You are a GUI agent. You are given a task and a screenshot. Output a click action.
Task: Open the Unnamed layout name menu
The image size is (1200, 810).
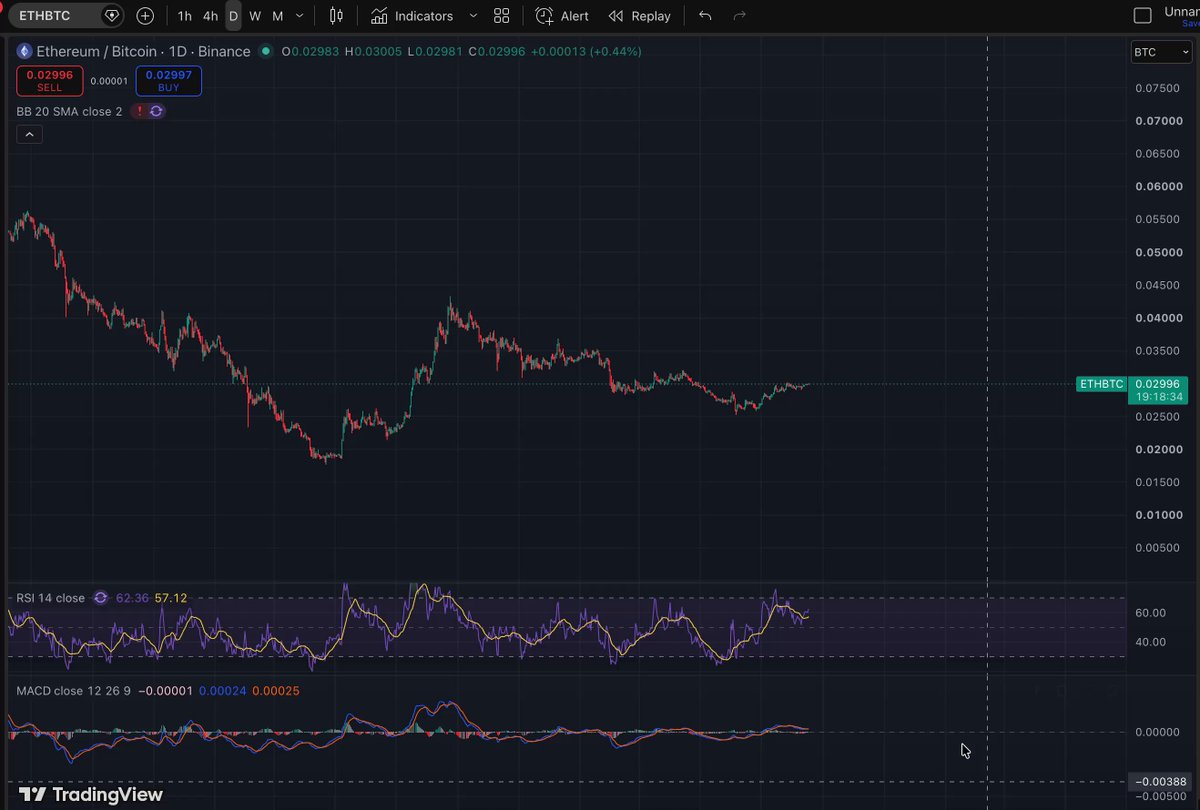[x=1182, y=16]
